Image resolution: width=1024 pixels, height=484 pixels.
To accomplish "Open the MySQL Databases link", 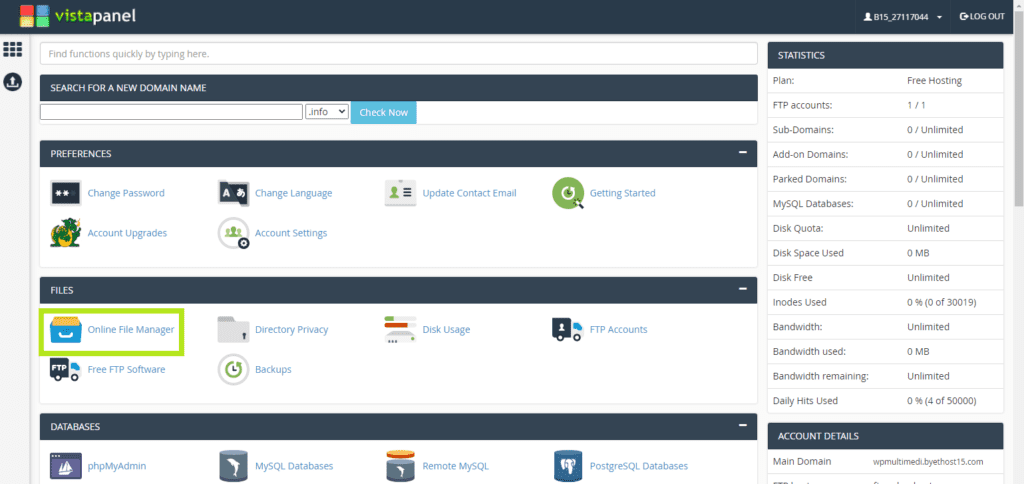I will [294, 466].
